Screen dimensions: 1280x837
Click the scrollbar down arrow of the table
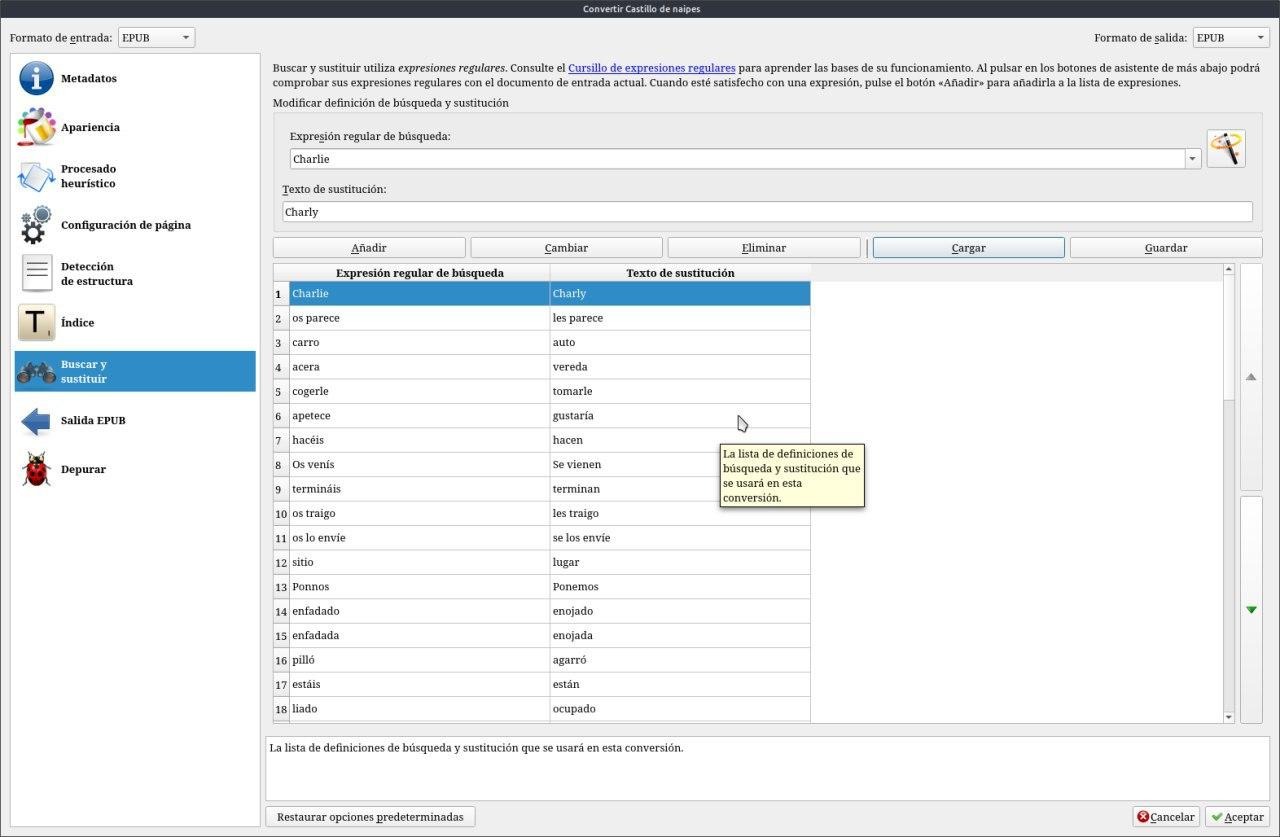click(1229, 717)
